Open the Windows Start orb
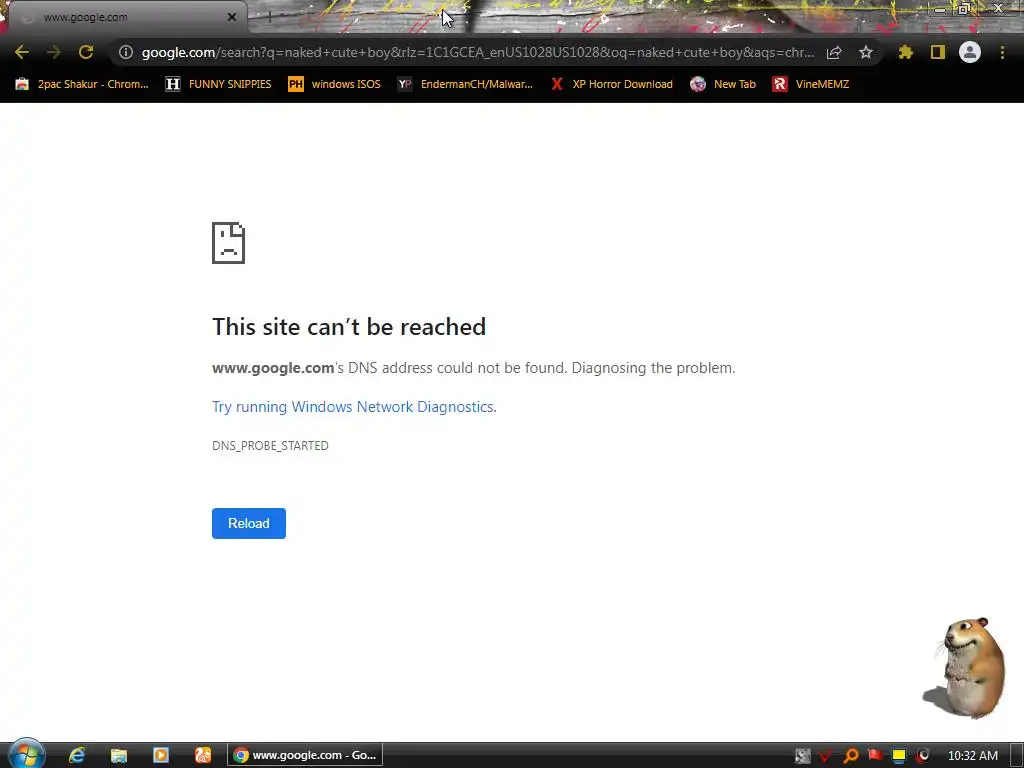 tap(27, 754)
